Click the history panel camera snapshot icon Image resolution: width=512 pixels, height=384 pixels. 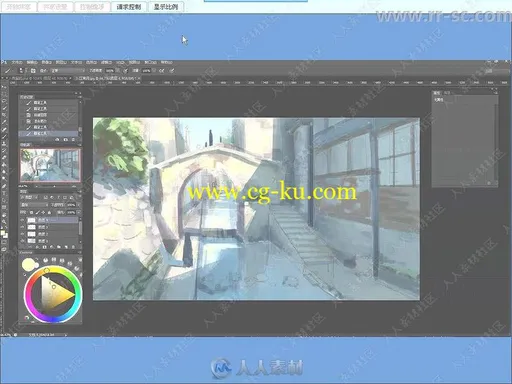point(66,140)
